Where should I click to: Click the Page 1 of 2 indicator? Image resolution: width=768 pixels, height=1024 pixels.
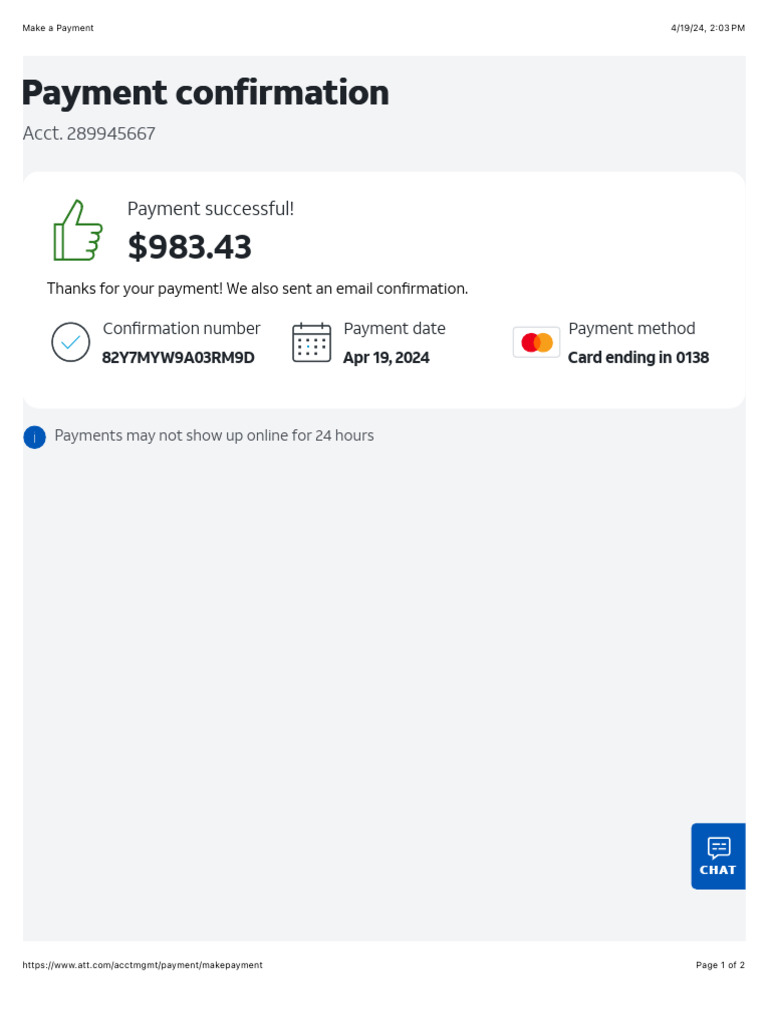(720, 965)
